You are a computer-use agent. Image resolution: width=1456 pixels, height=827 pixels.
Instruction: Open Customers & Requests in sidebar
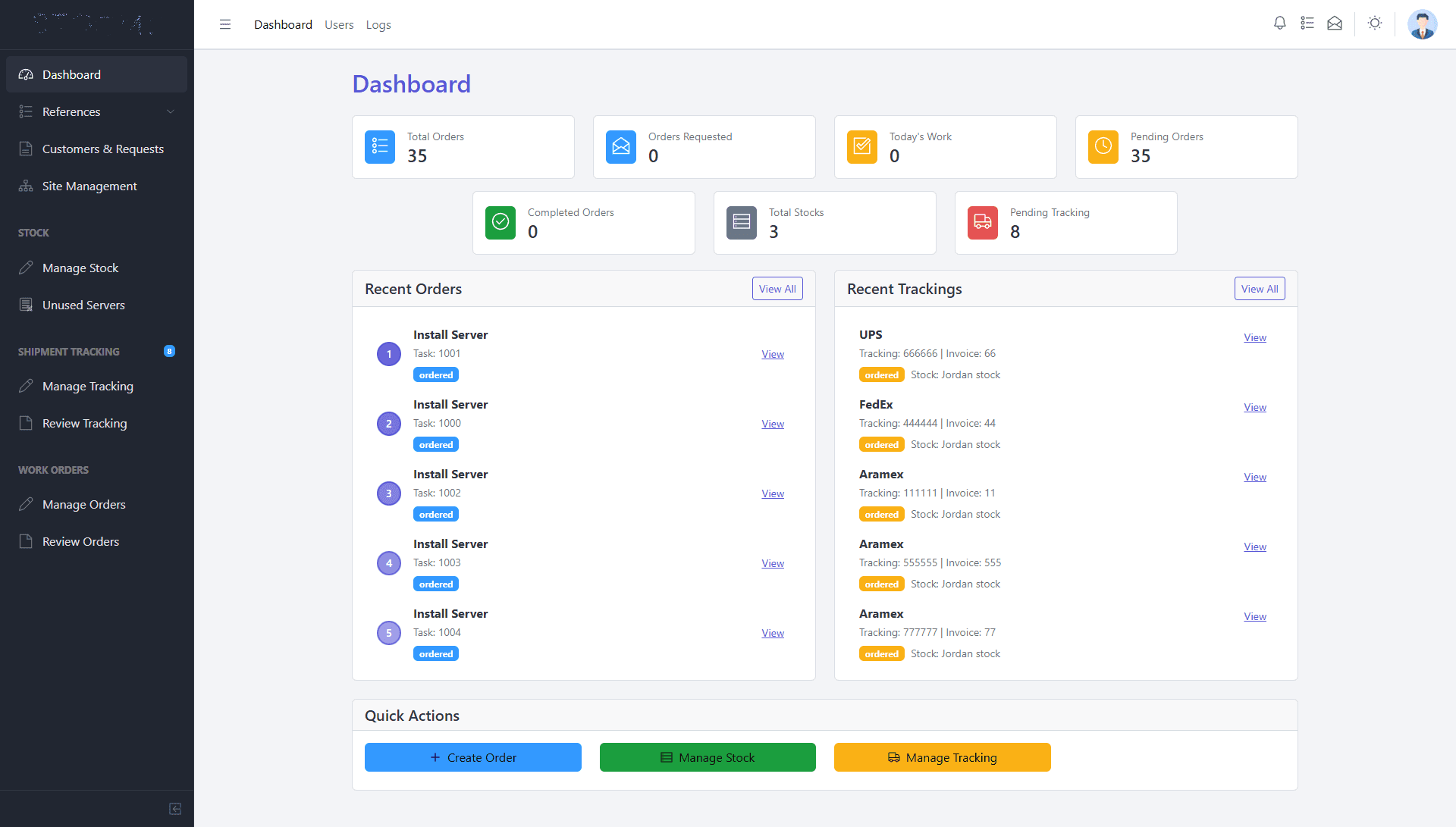[x=97, y=149]
